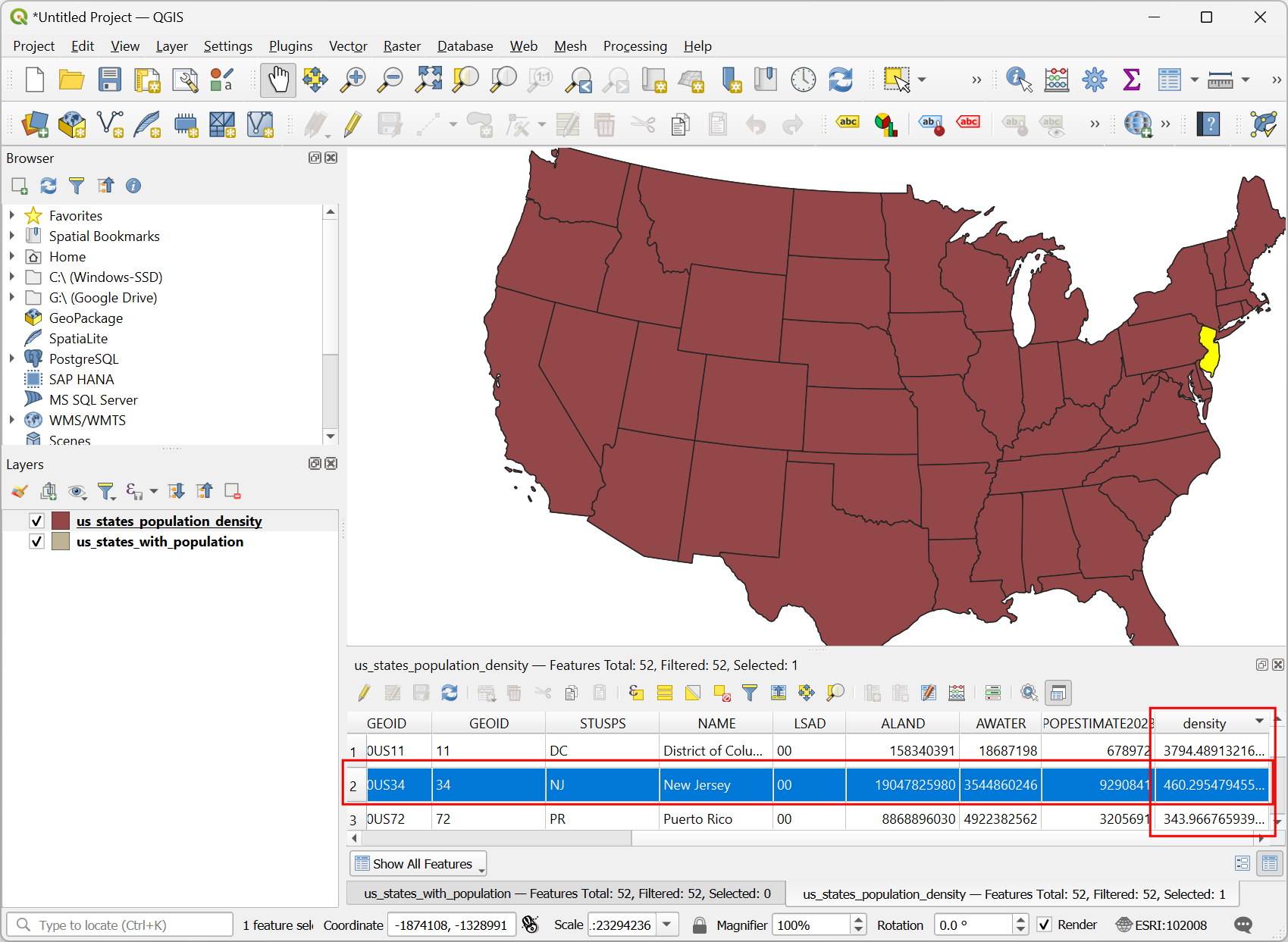Open the Processing menu
This screenshot has width=1288, height=942.
pos(635,46)
